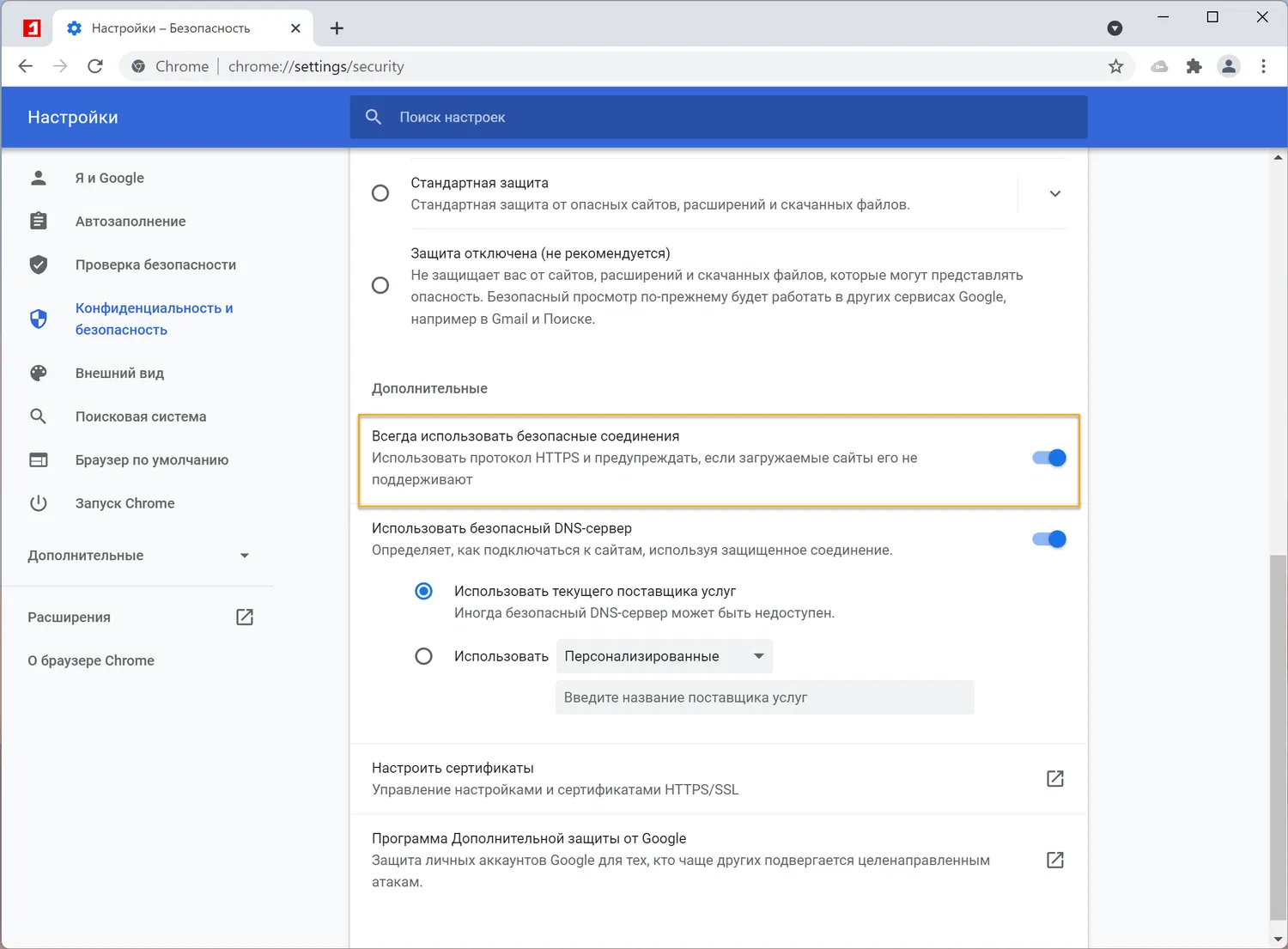Open the Персонализированные dropdown
Screen dimensions: 1288x949
[x=664, y=656]
